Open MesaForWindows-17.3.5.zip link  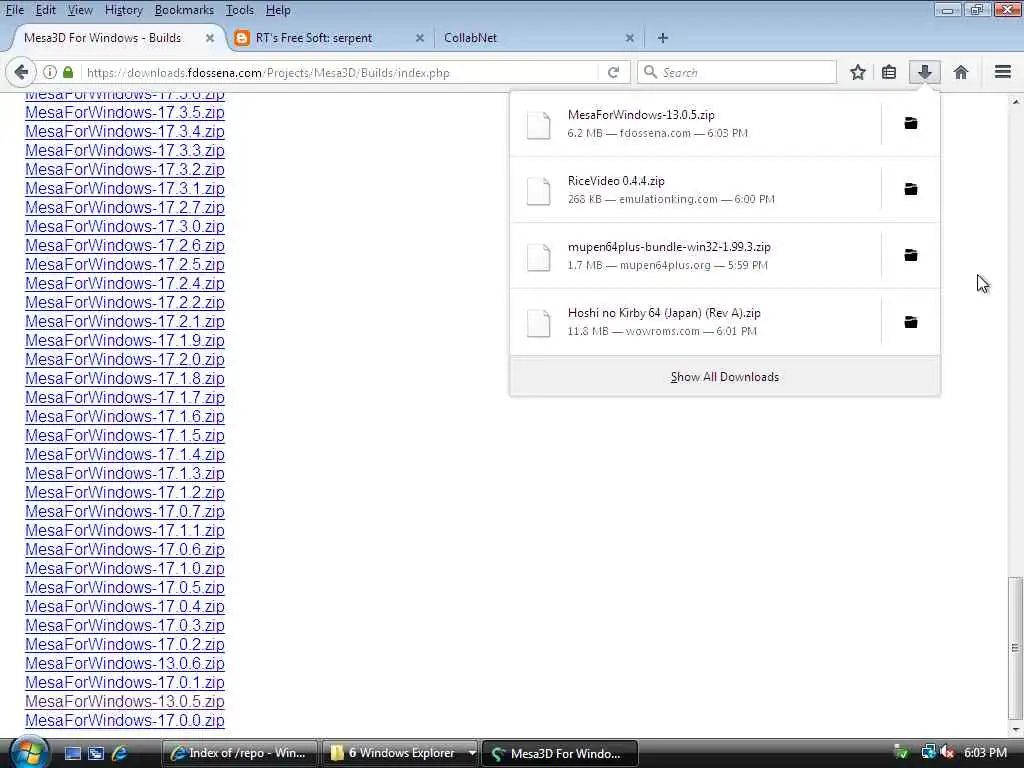point(125,112)
